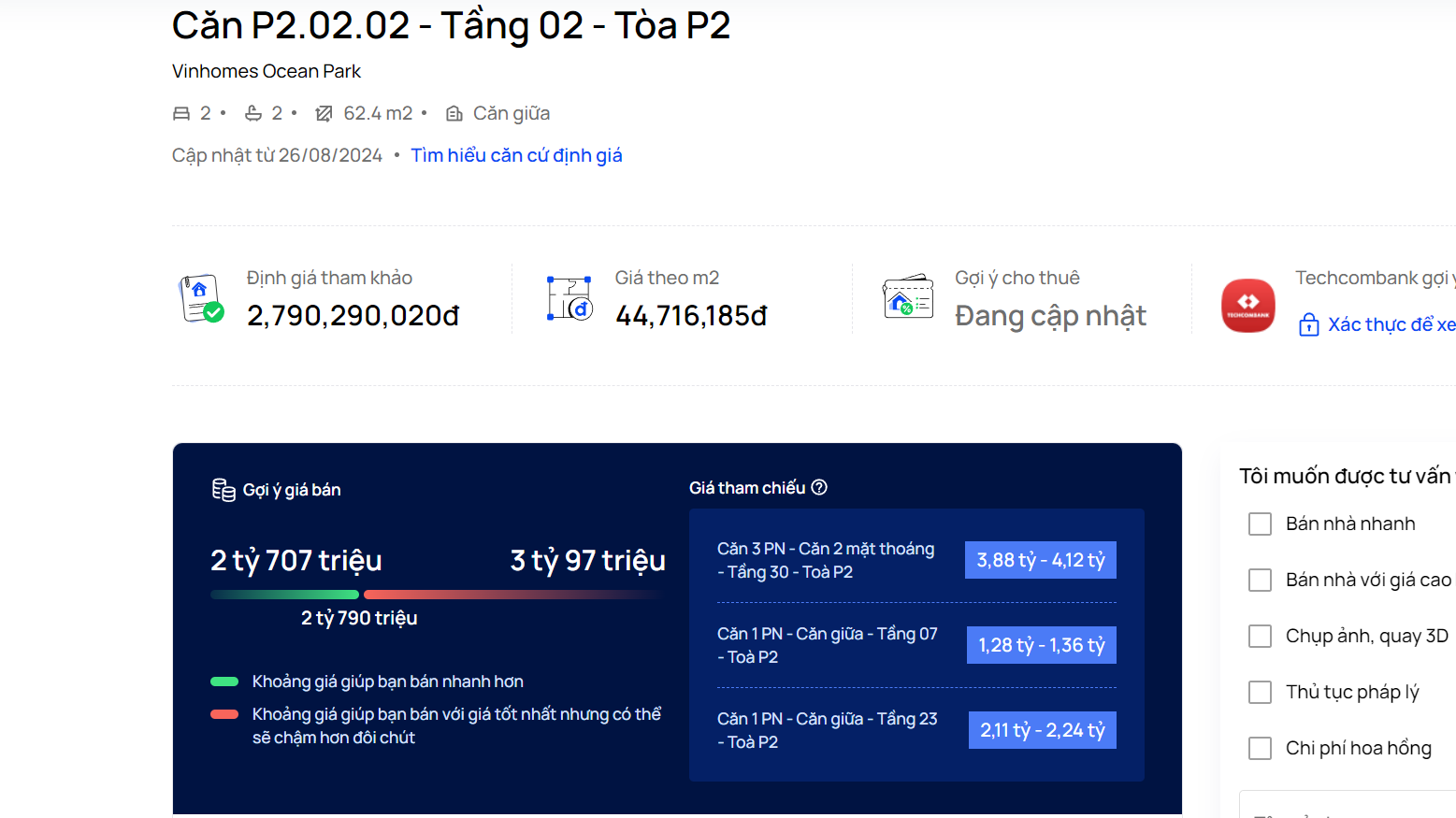Click the '3 tỷ 97 triệu' upper price
The image size is (1456, 818).
pos(587,560)
